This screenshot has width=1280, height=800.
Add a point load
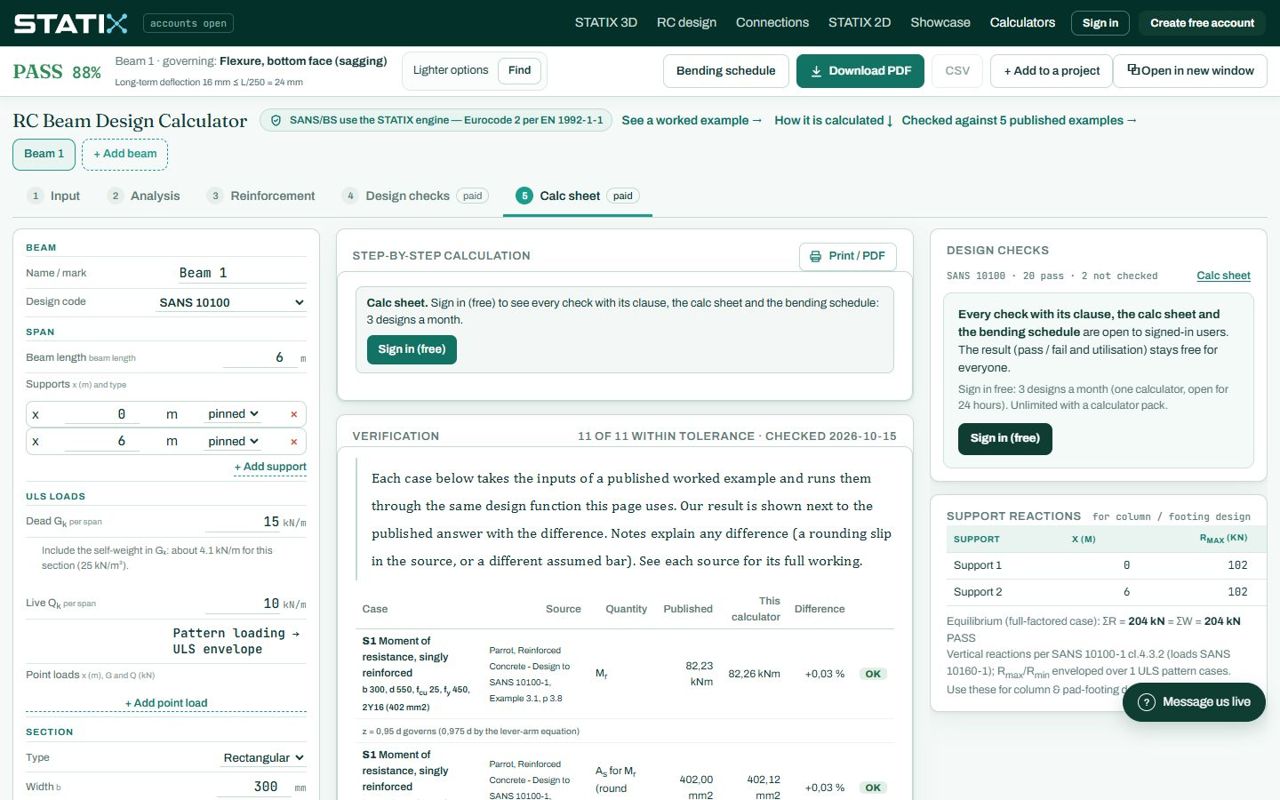pyautogui.click(x=166, y=703)
